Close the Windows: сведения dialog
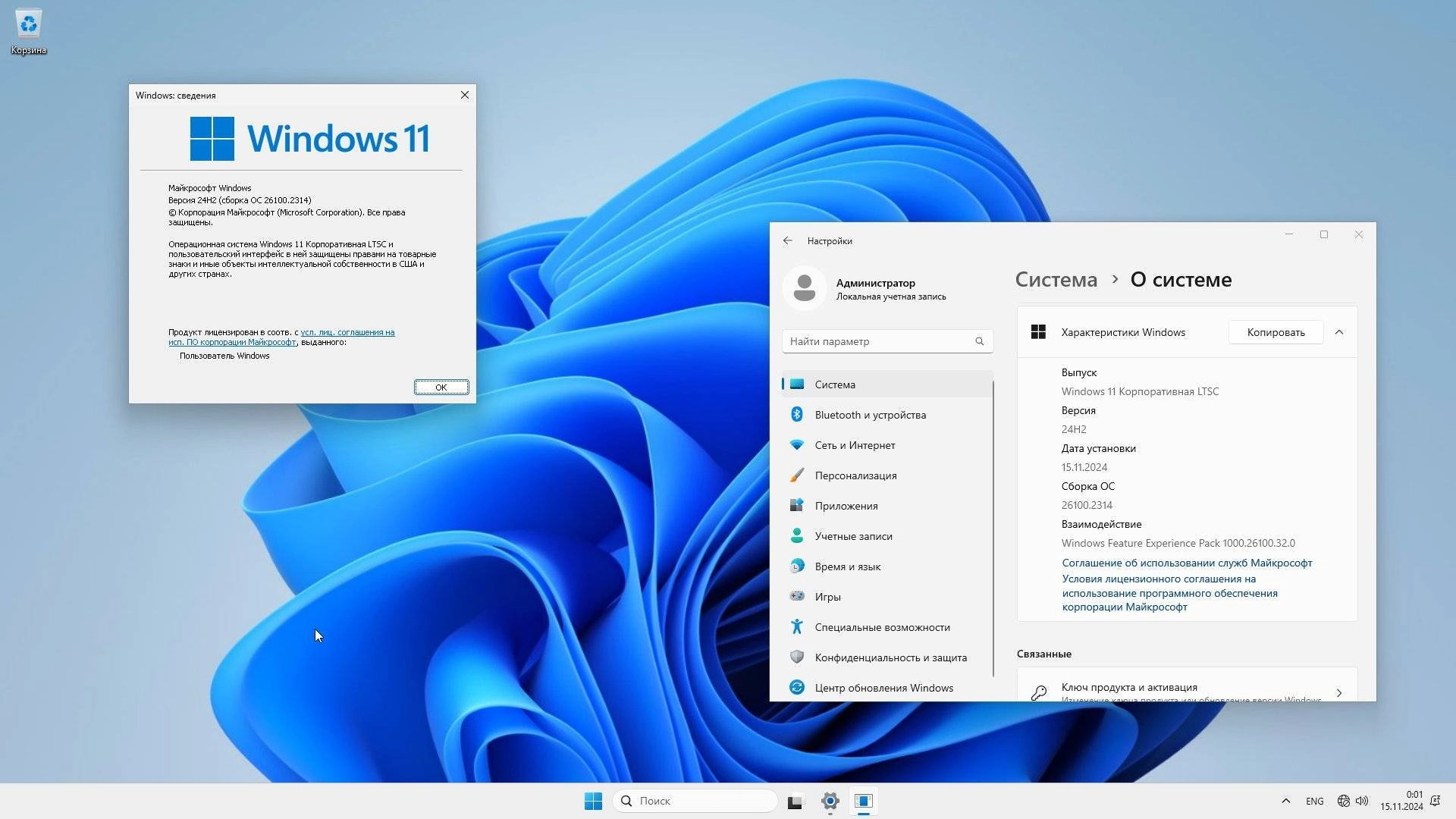Screen dimensions: 1456x819 [465, 95]
